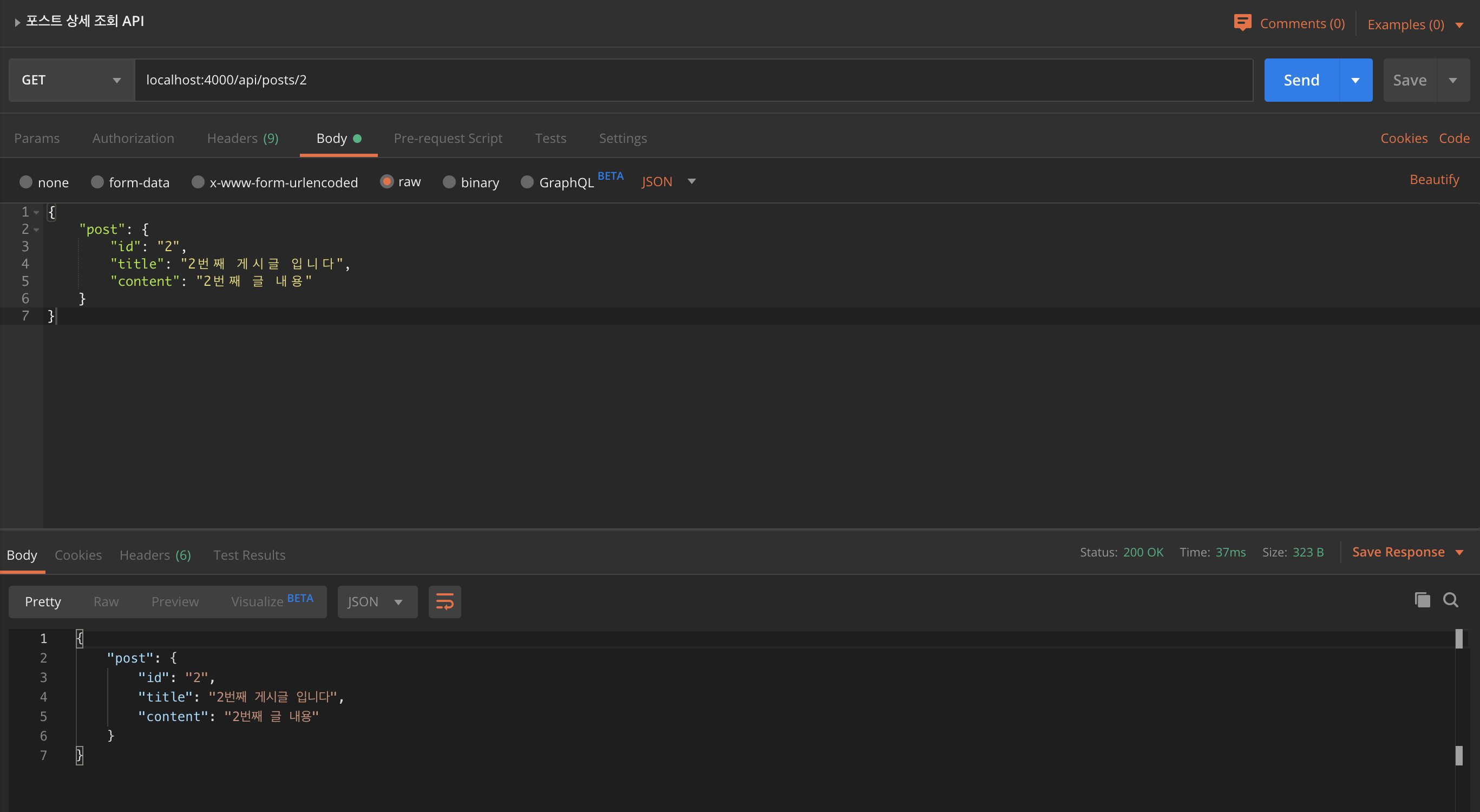Open the Pre-request Script tab

click(x=448, y=138)
